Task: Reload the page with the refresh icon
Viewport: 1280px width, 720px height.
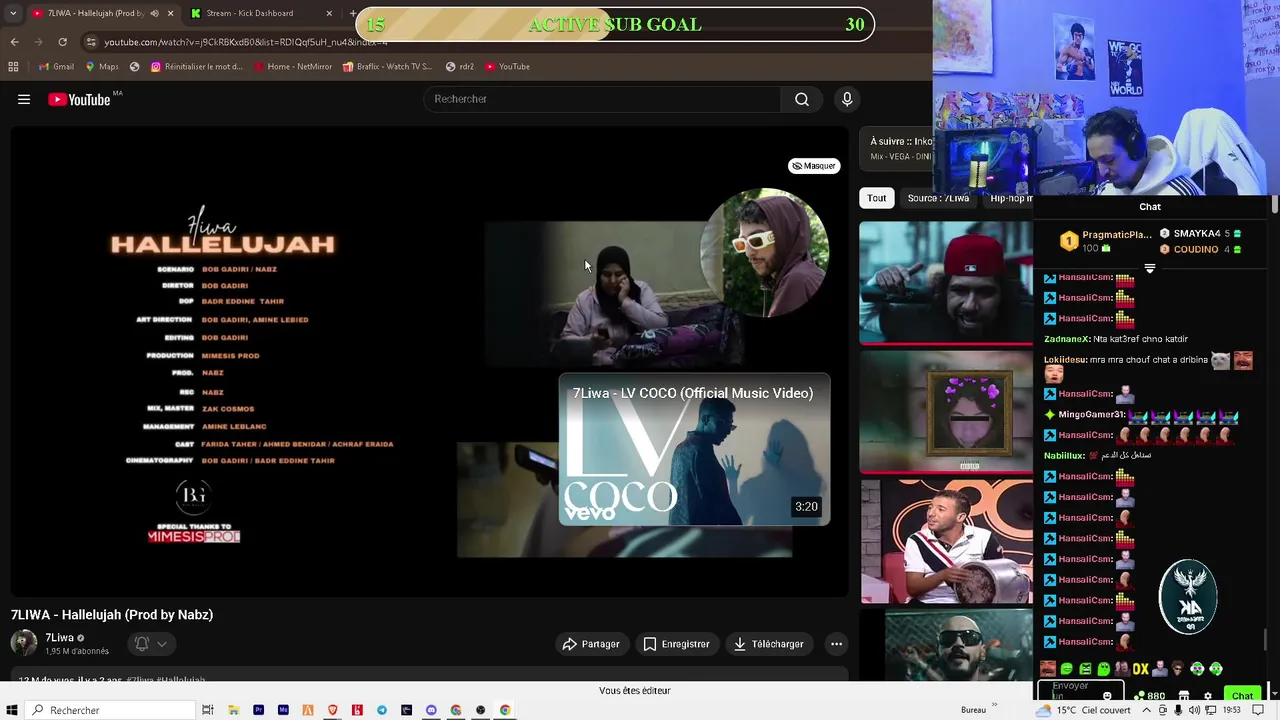Action: [62, 42]
